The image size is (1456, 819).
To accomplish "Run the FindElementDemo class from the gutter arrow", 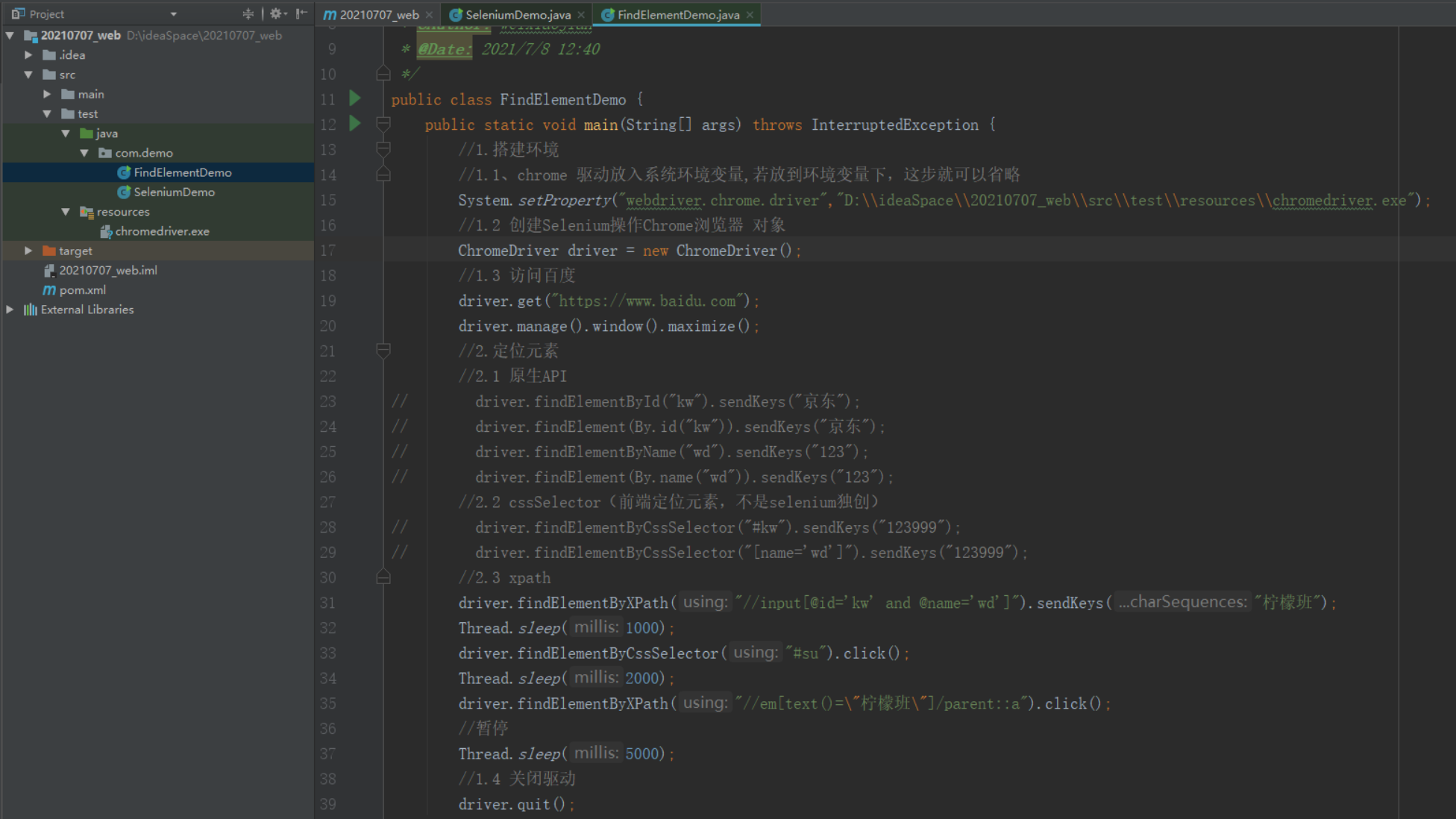I will tap(355, 98).
